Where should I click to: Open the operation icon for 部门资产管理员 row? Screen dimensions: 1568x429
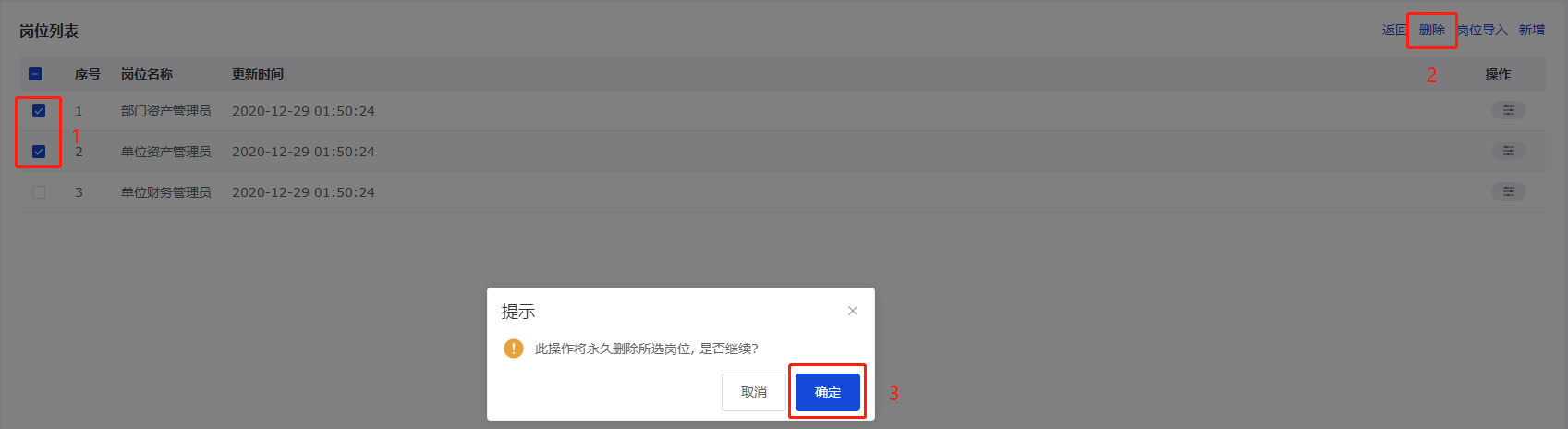(1508, 110)
